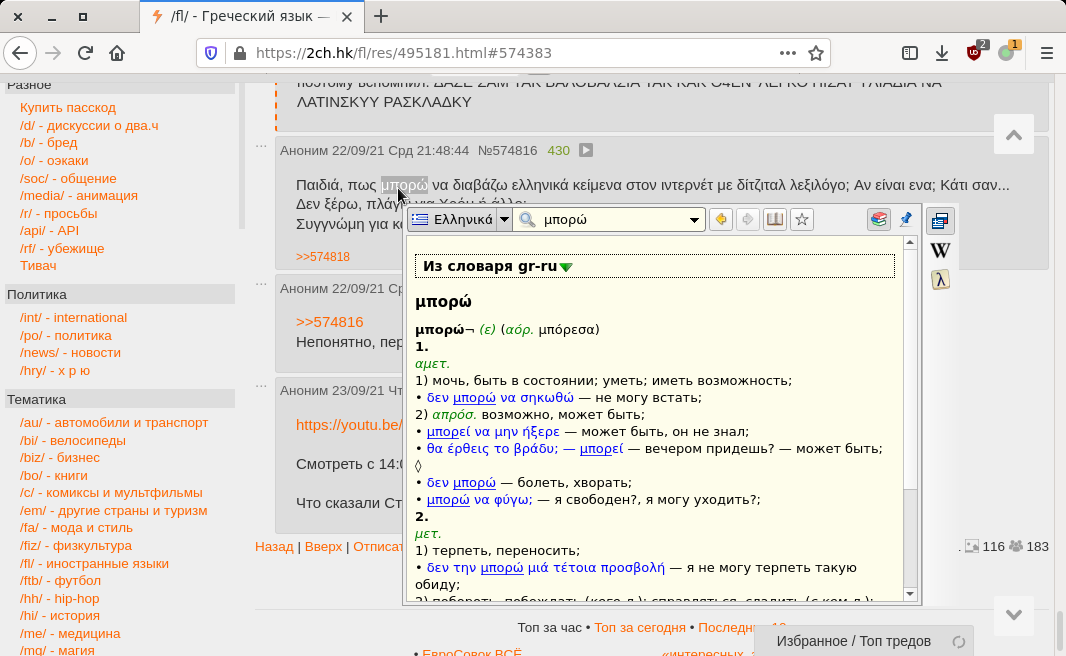Pin the dictionary popup window
Screen dimensions: 1066x656
pos(906,220)
